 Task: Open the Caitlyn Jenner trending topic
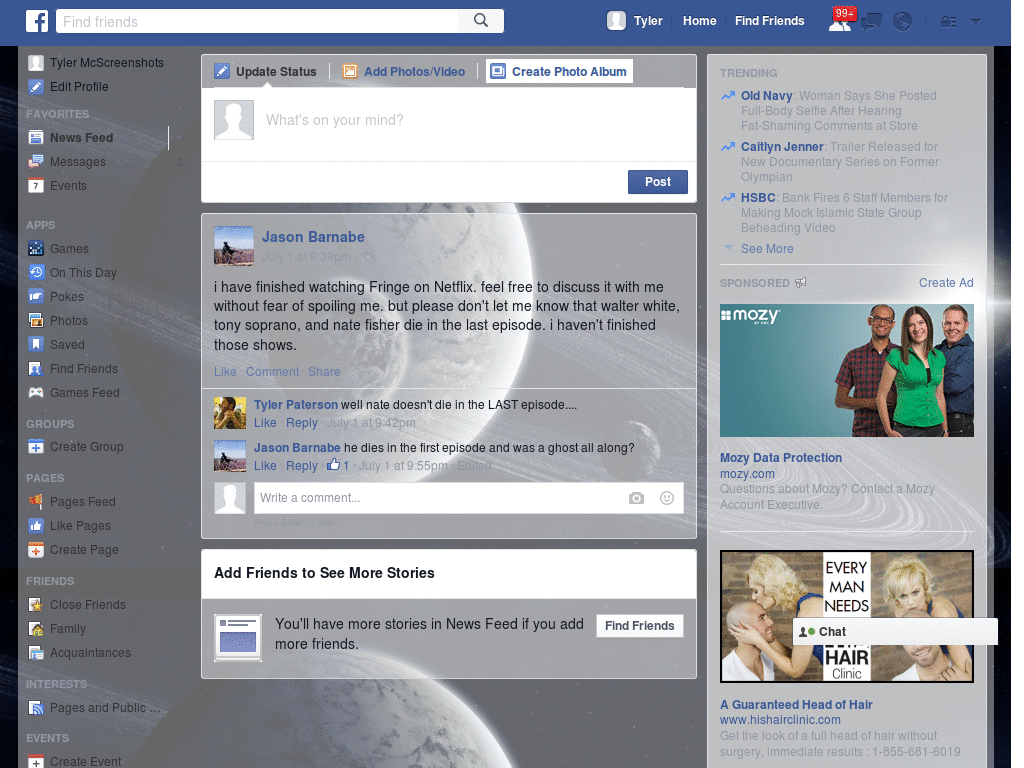[x=782, y=146]
